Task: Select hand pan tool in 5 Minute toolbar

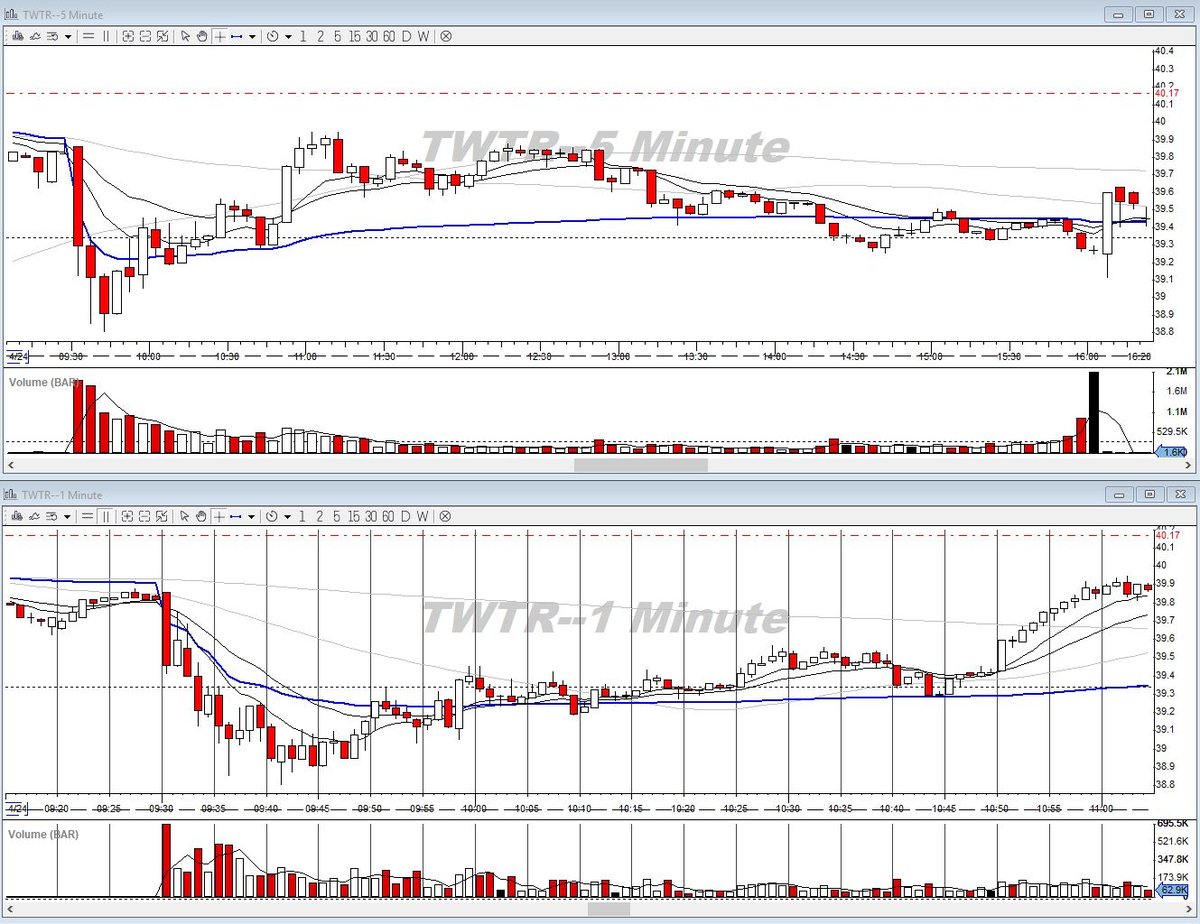Action: [201, 36]
